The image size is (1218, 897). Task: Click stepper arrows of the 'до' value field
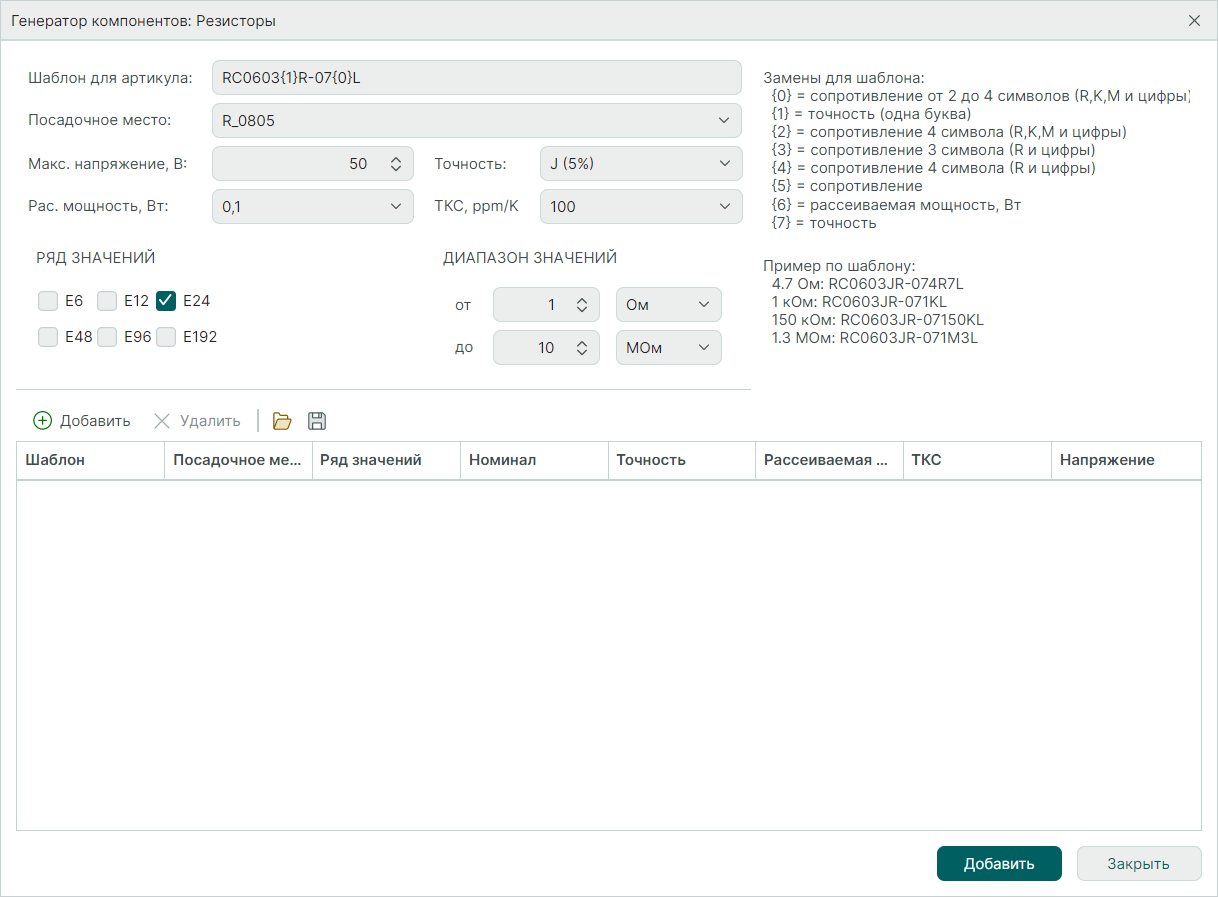point(581,348)
